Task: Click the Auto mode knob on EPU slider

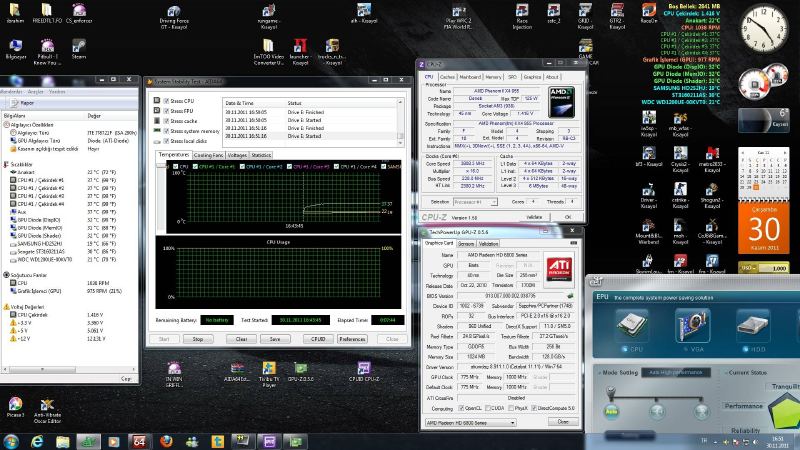Action: pyautogui.click(x=611, y=411)
